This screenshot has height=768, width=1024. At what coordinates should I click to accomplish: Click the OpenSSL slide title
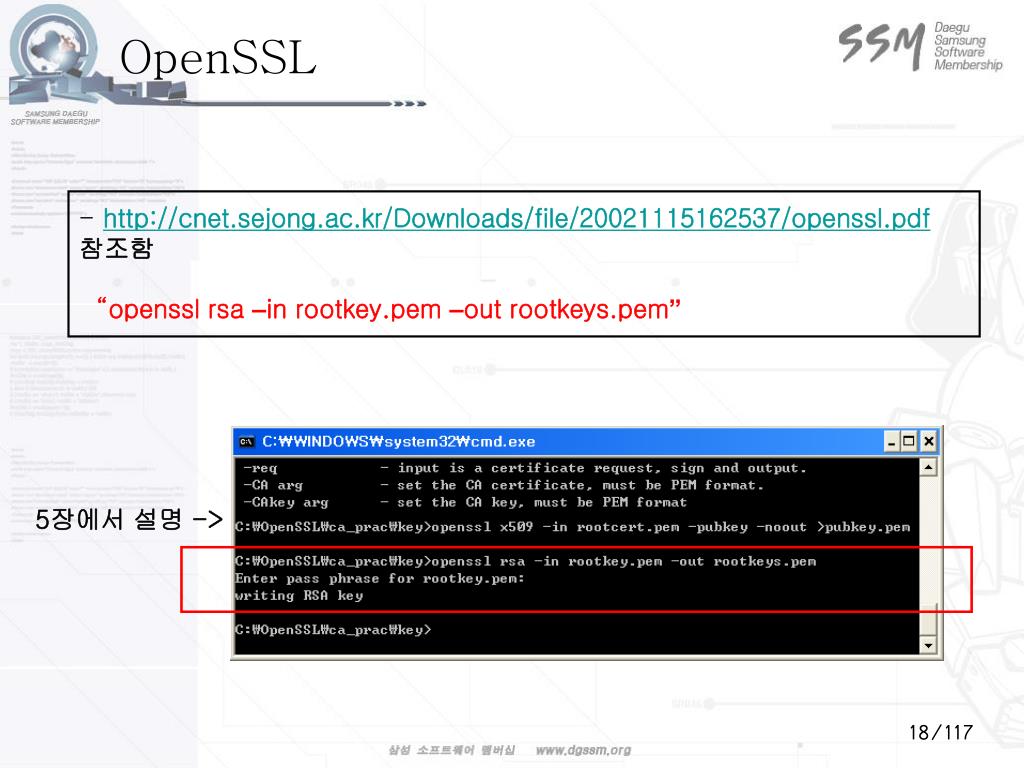point(218,57)
